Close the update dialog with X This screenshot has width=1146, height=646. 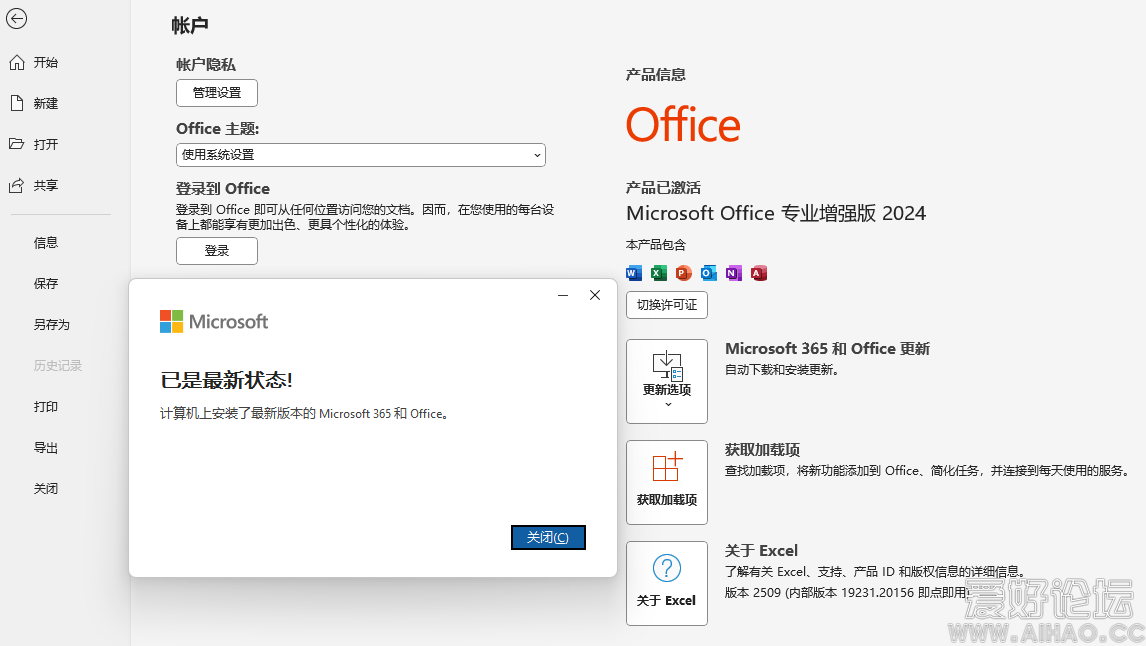pyautogui.click(x=595, y=295)
